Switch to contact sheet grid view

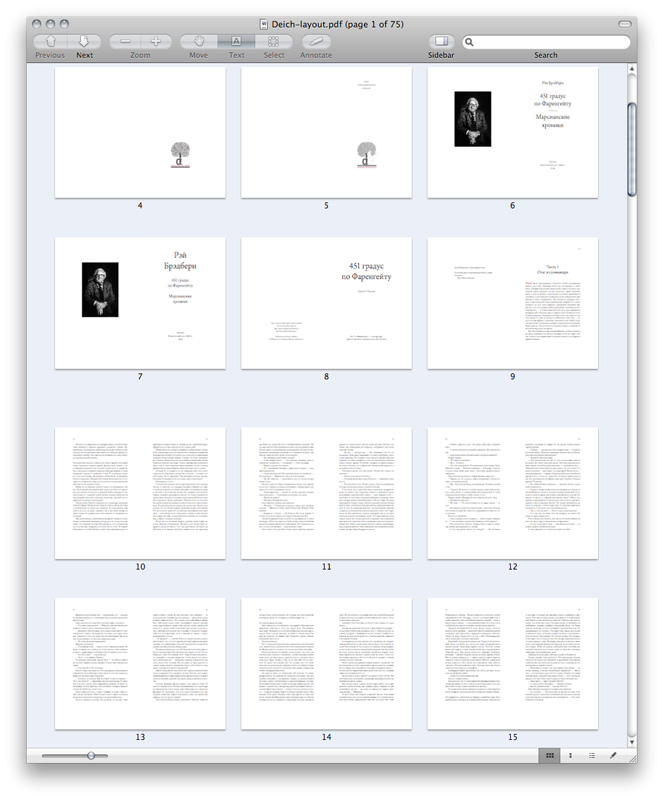click(550, 755)
